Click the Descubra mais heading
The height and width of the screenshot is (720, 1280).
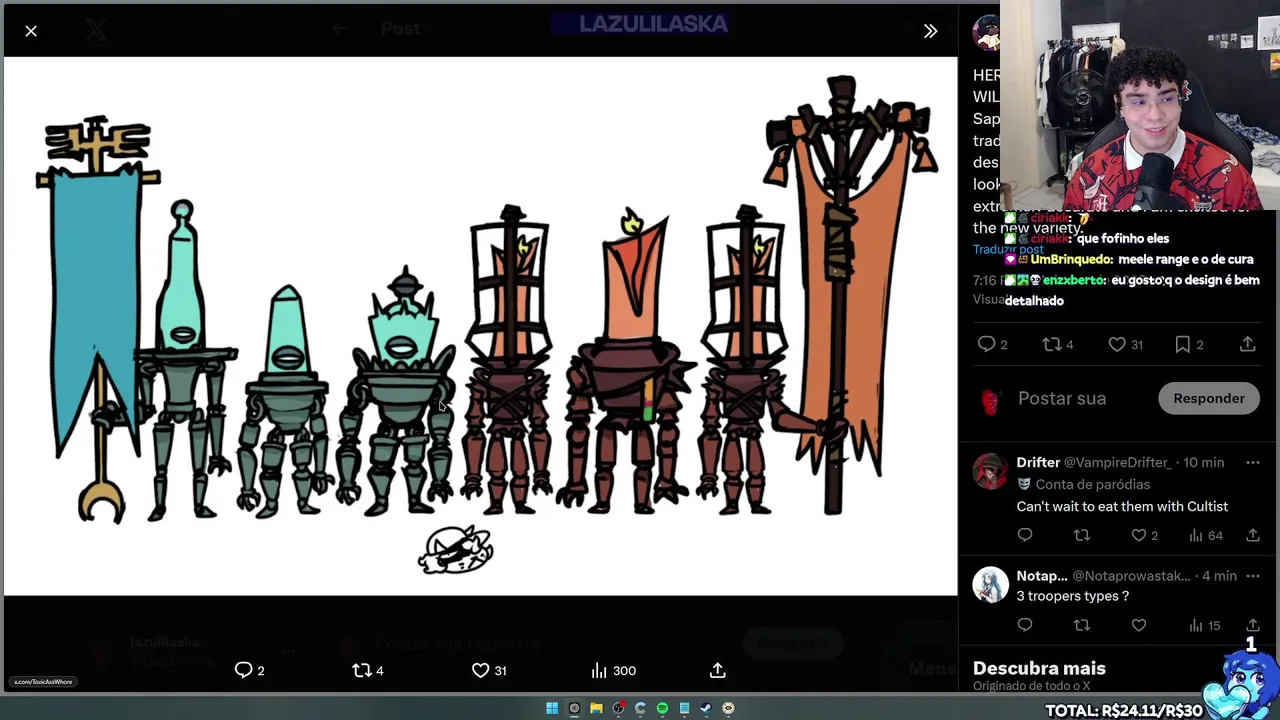coord(1039,668)
